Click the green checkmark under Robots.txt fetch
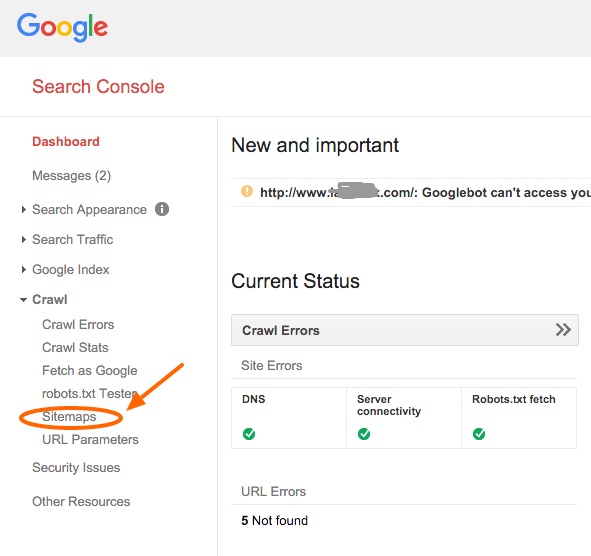The width and height of the screenshot is (591, 556). [479, 434]
